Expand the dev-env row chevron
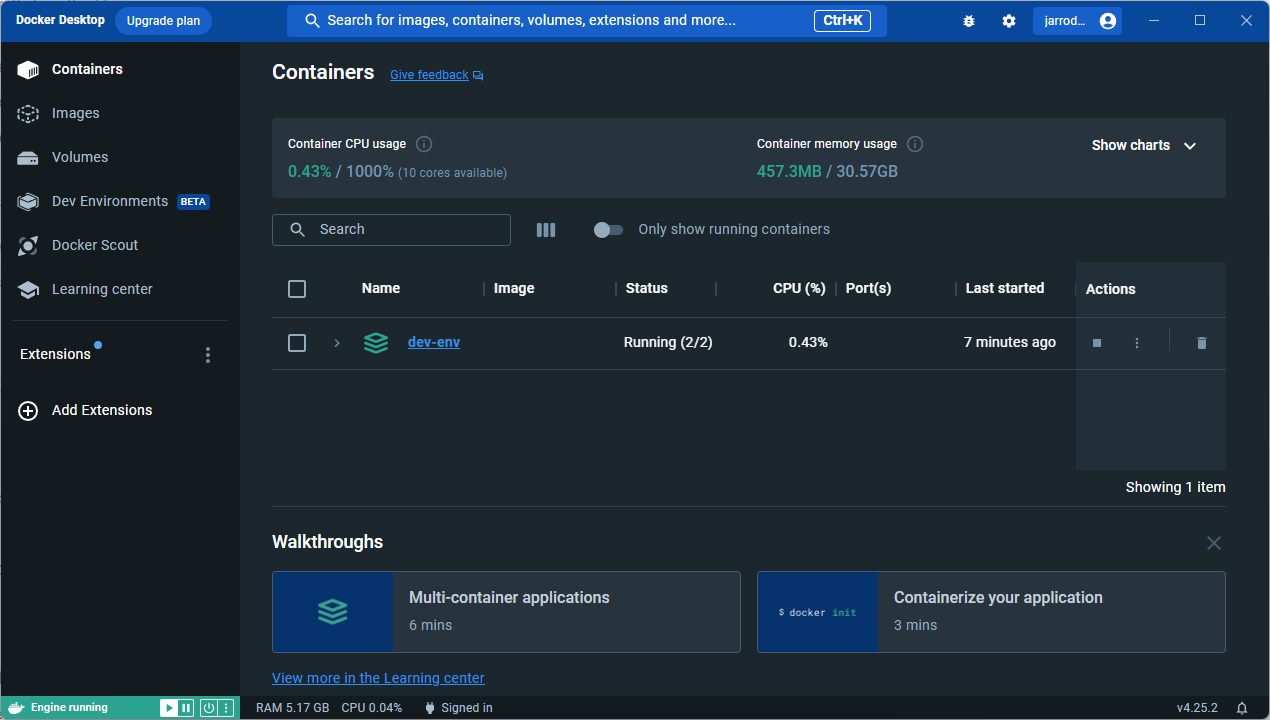The width and height of the screenshot is (1270, 720). coord(337,343)
